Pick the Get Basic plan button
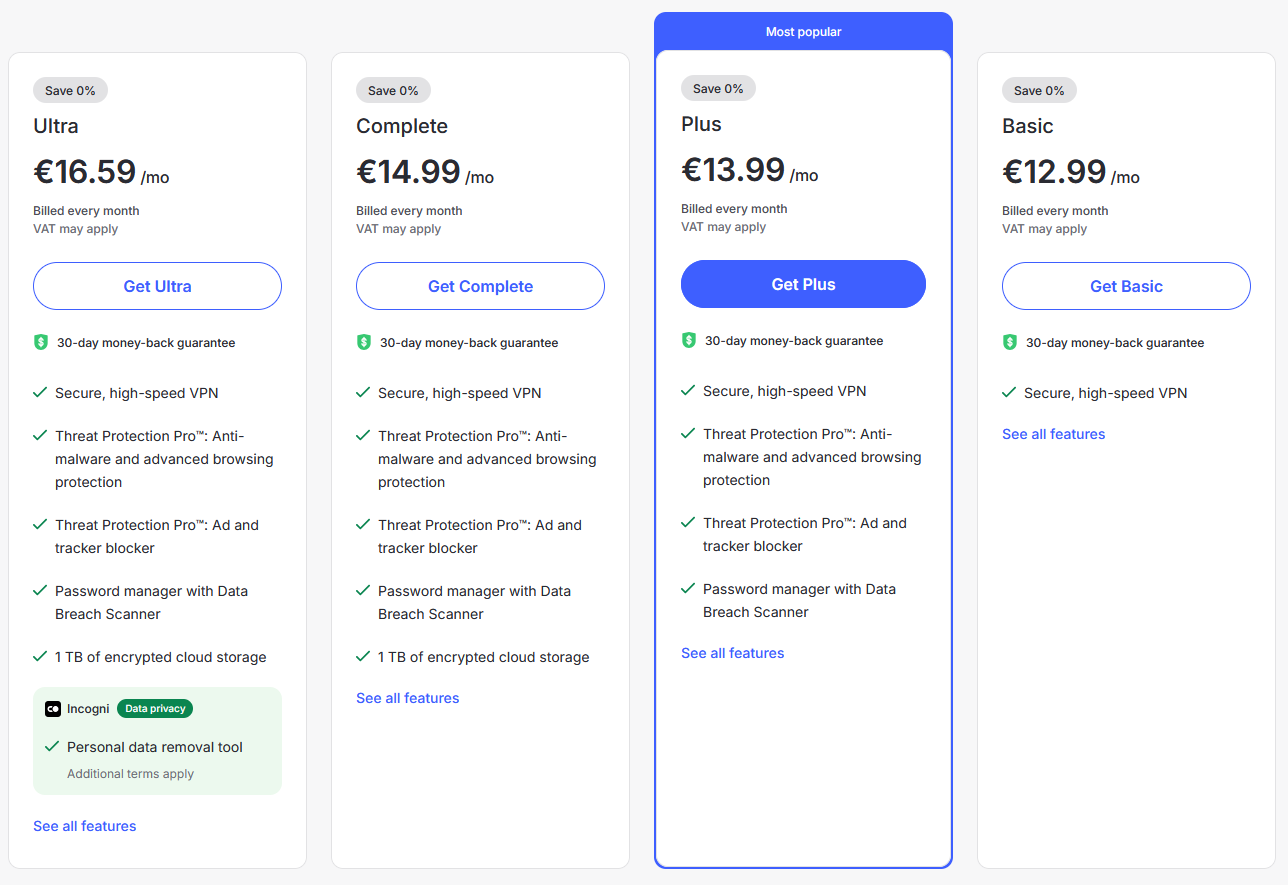 [1126, 286]
